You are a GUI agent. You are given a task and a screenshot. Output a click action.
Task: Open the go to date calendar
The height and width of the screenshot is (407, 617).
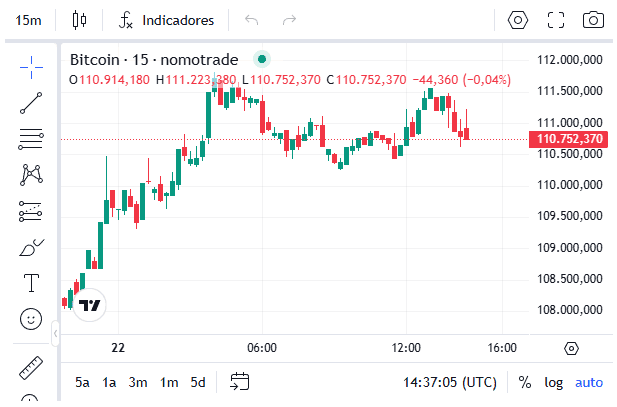tap(240, 381)
